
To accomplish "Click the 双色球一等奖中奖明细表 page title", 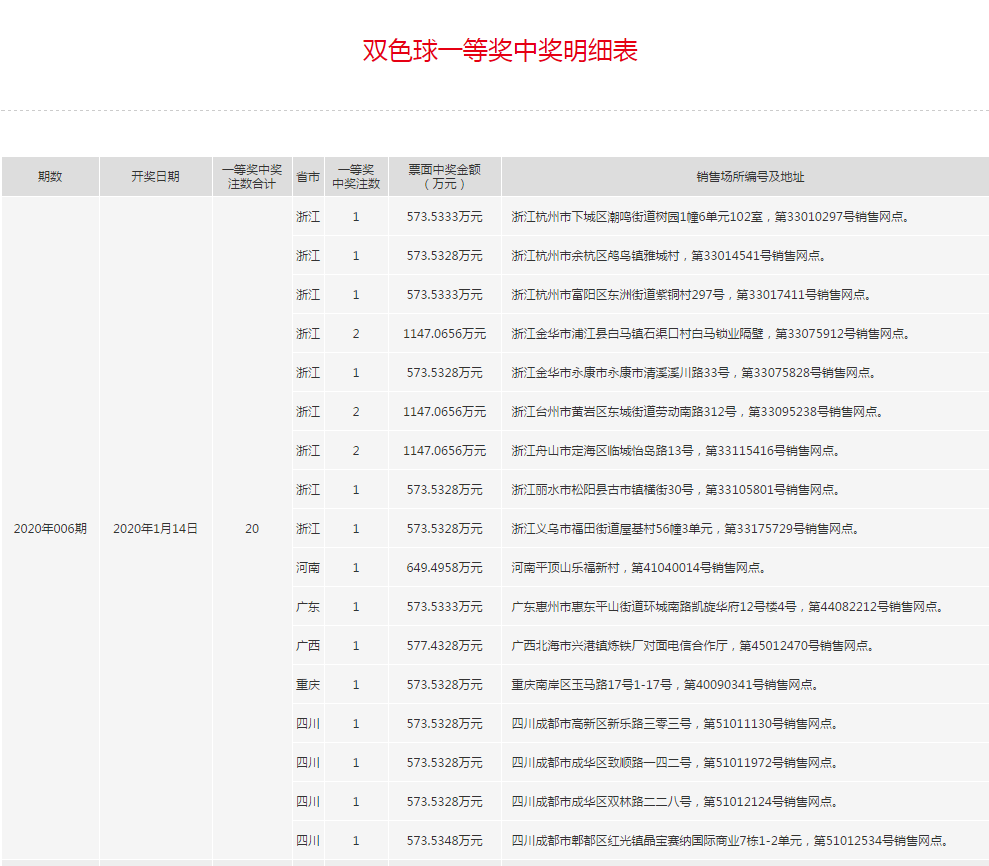I will [x=499, y=51].
